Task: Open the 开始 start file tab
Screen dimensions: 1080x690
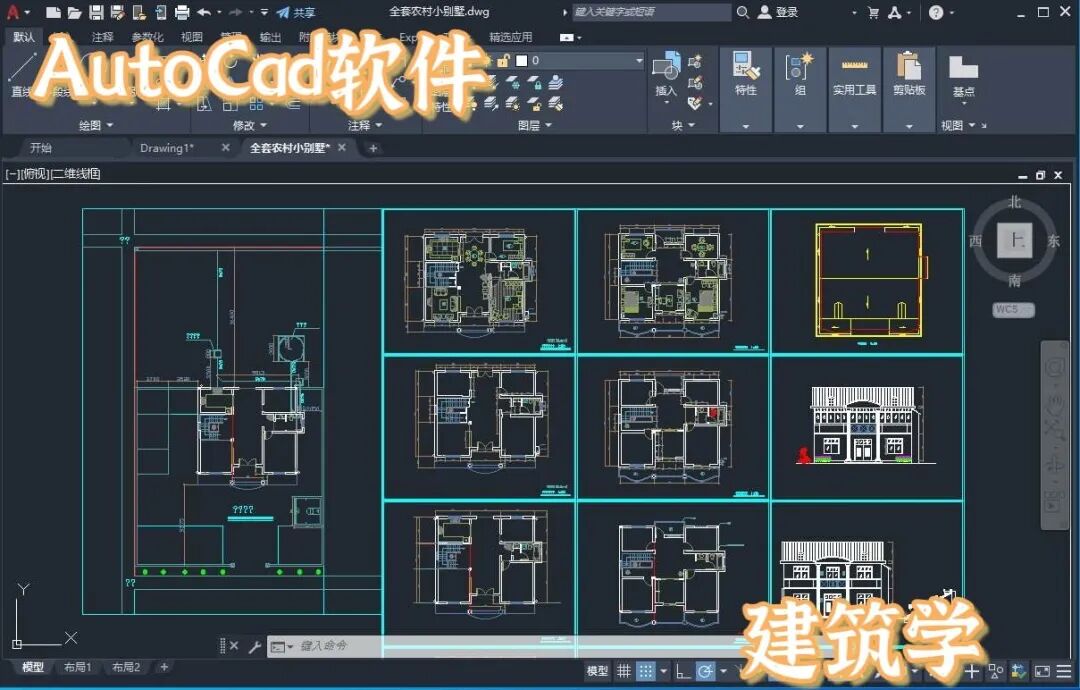Action: click(x=41, y=148)
